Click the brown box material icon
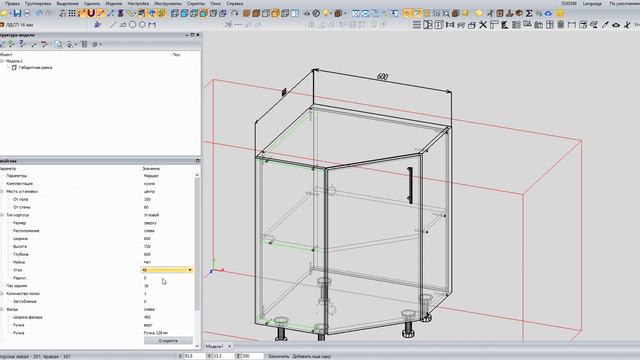The height and width of the screenshot is (360, 640). (x=338, y=13)
